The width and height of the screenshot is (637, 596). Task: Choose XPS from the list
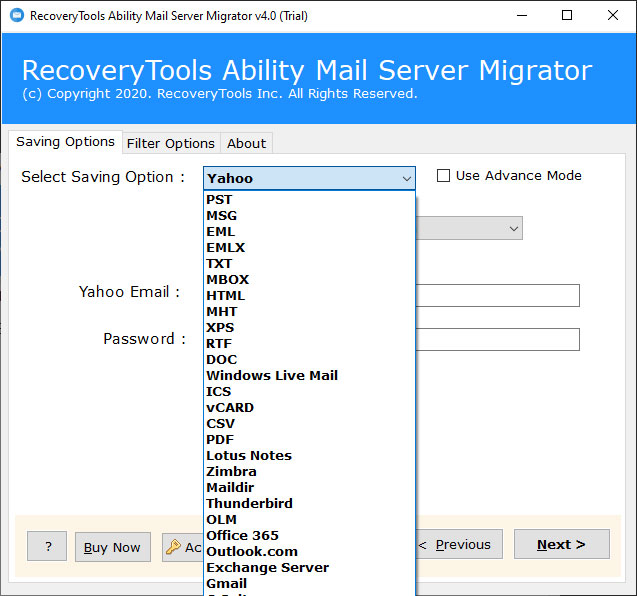[x=309, y=327]
